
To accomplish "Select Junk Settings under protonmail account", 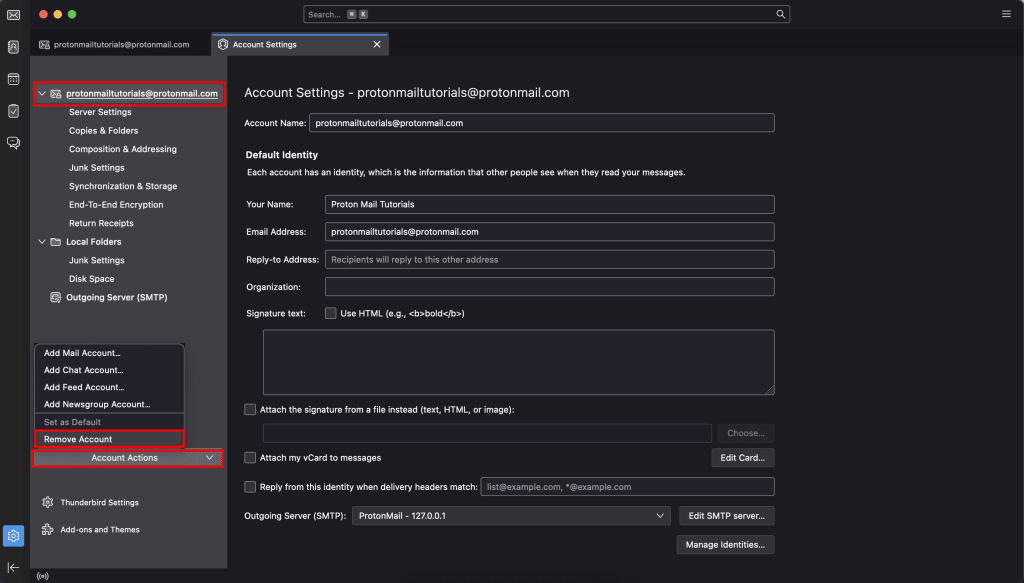I will [97, 168].
